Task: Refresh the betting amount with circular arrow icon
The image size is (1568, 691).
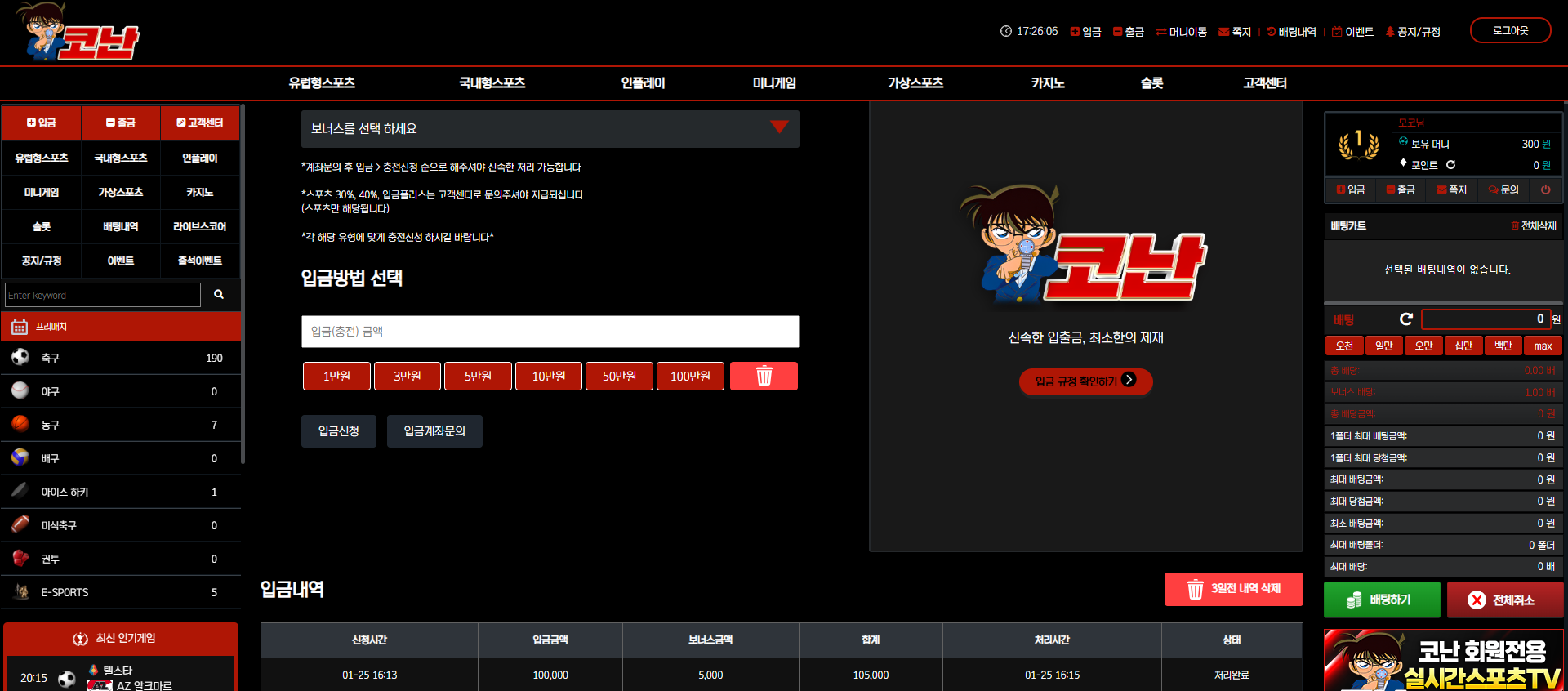Action: 1405,319
